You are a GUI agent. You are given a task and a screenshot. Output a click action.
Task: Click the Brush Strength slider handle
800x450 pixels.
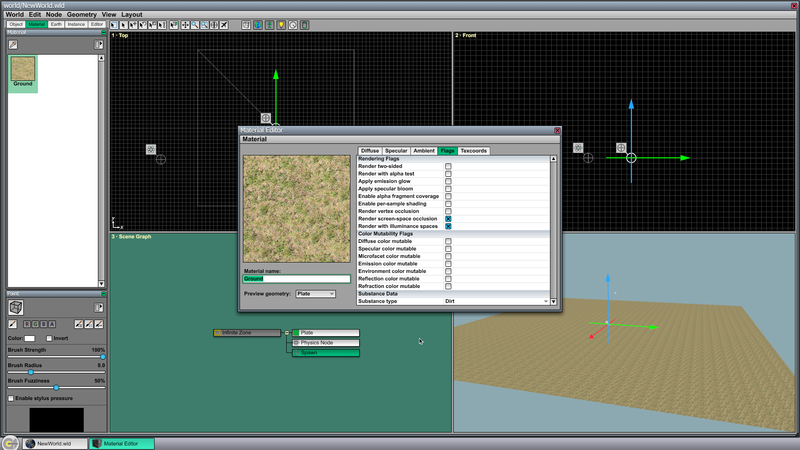(x=103, y=357)
